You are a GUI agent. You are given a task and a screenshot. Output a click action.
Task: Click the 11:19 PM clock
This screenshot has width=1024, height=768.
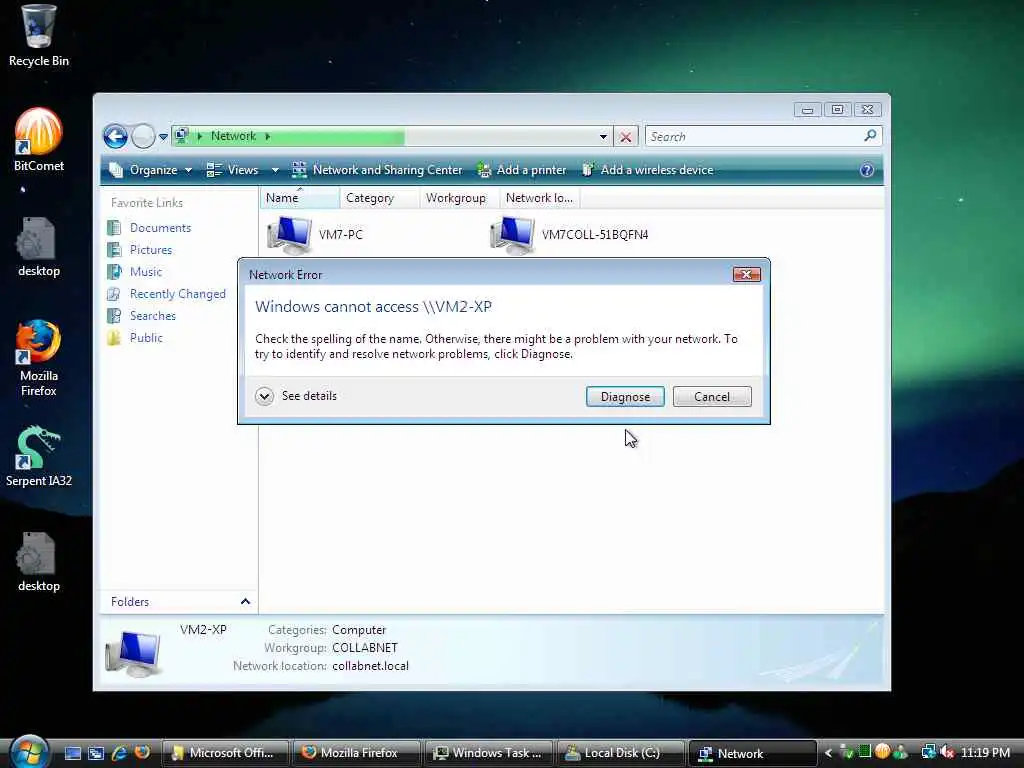pyautogui.click(x=985, y=753)
